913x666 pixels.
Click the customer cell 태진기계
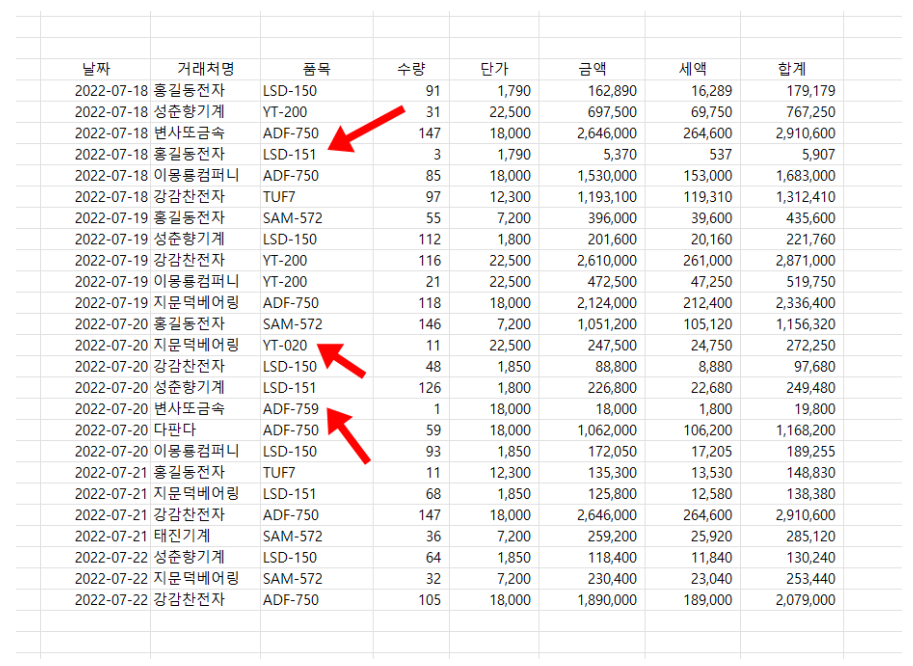click(x=205, y=536)
